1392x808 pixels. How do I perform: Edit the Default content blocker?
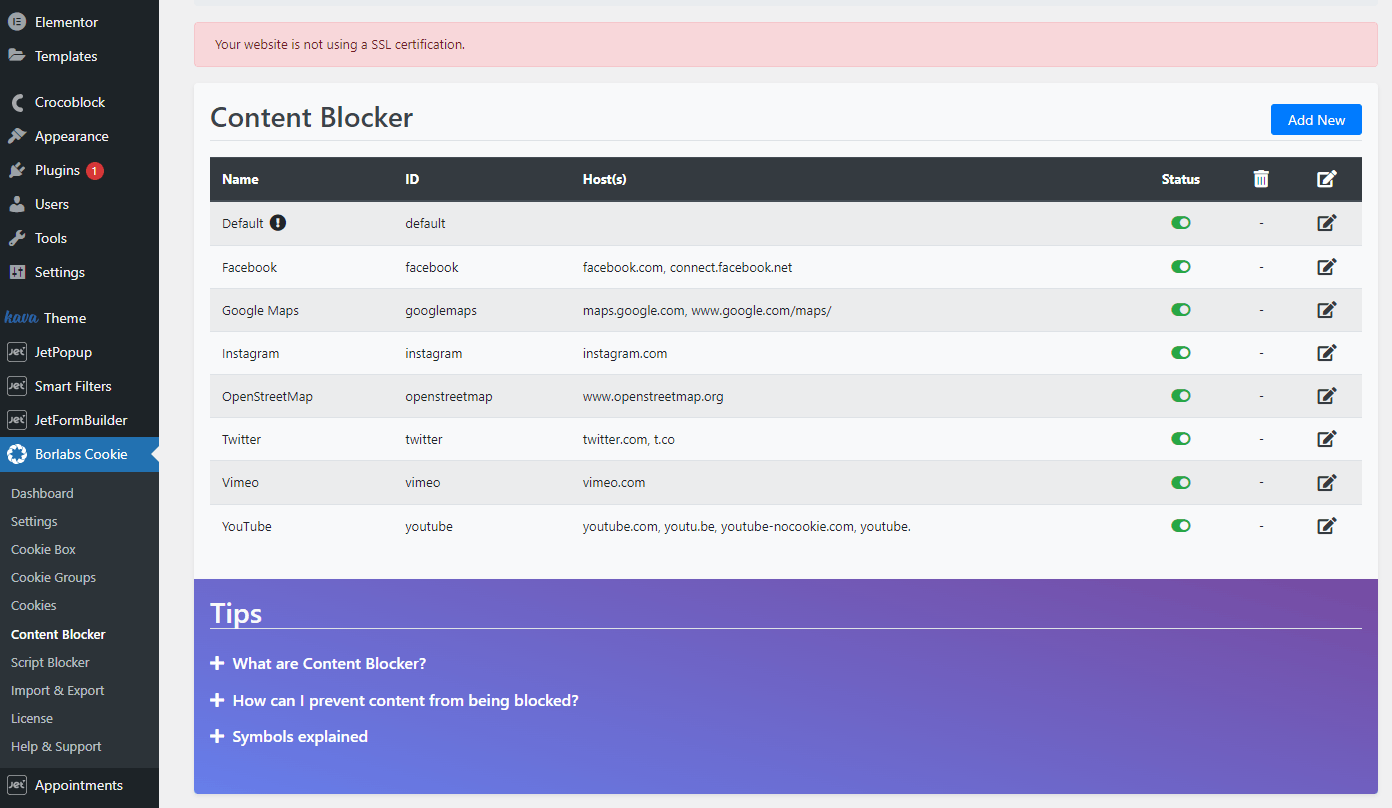click(1327, 223)
